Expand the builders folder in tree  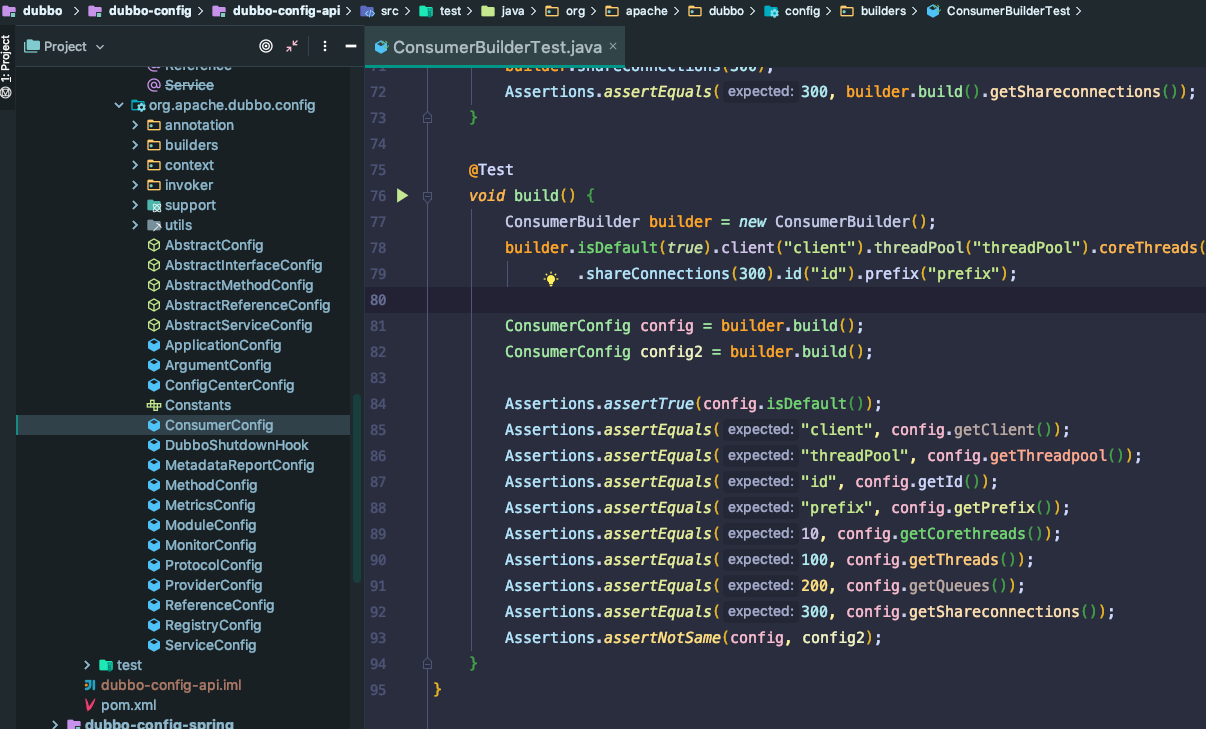[136, 145]
